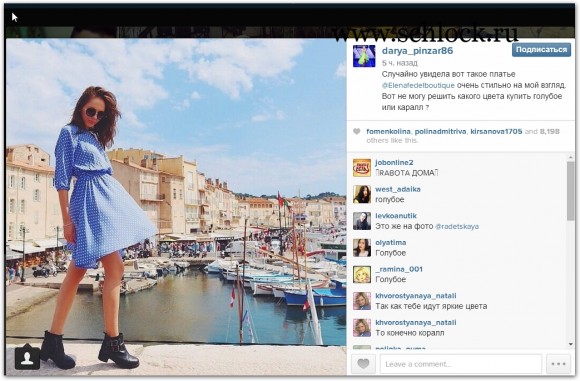Click _ramina_001 avatar thumbnail
Screen dimensions: 580x381
362,274
